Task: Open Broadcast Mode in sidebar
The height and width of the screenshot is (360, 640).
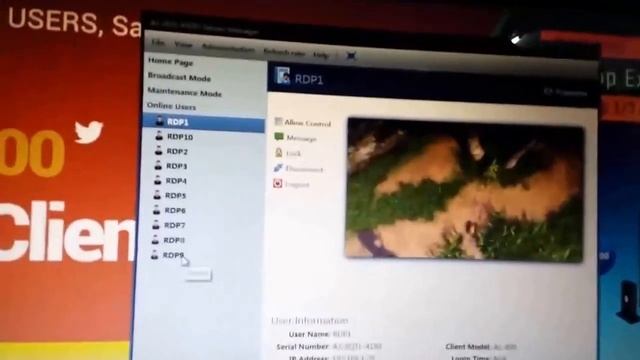Action: coord(179,77)
